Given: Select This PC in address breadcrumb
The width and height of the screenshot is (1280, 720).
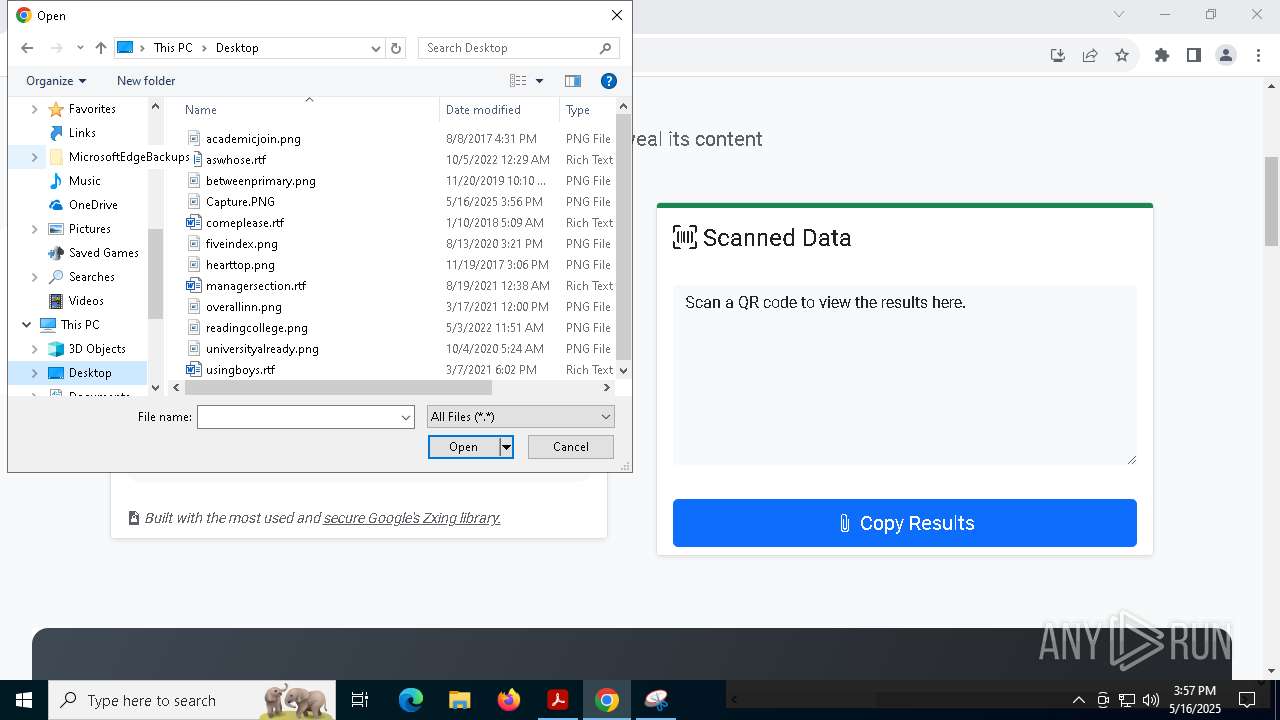Looking at the screenshot, I should coord(173,48).
